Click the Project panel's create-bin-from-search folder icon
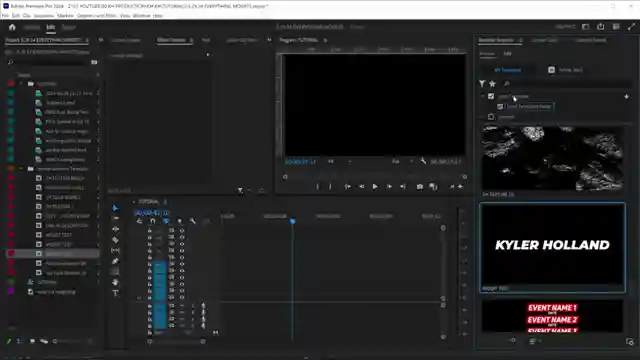The width and height of the screenshot is (640, 360). point(94,62)
